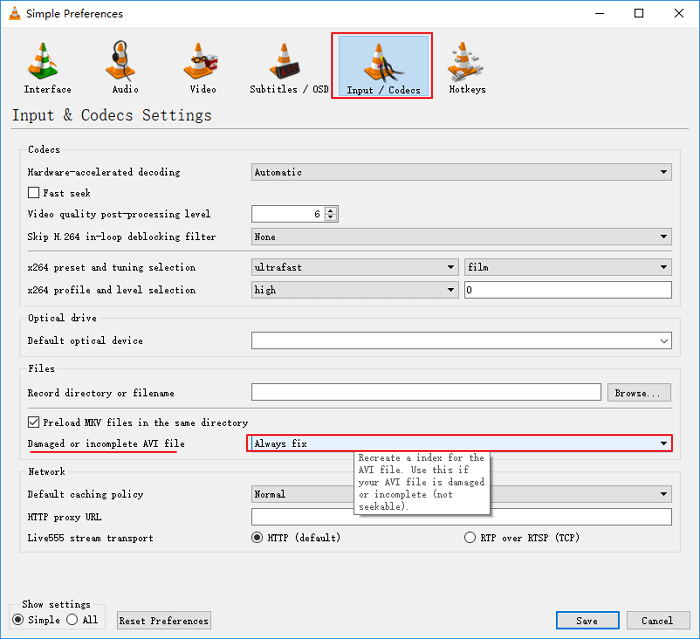Screen dimensions: 700x639
Task: Open Damaged or incomplete AVI file dropdown
Action: point(459,443)
